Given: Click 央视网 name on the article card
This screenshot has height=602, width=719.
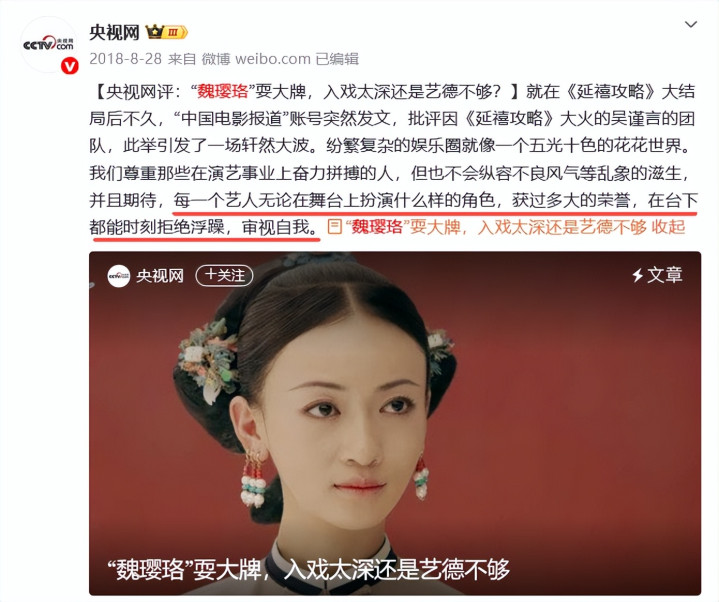Looking at the screenshot, I should [x=160, y=276].
